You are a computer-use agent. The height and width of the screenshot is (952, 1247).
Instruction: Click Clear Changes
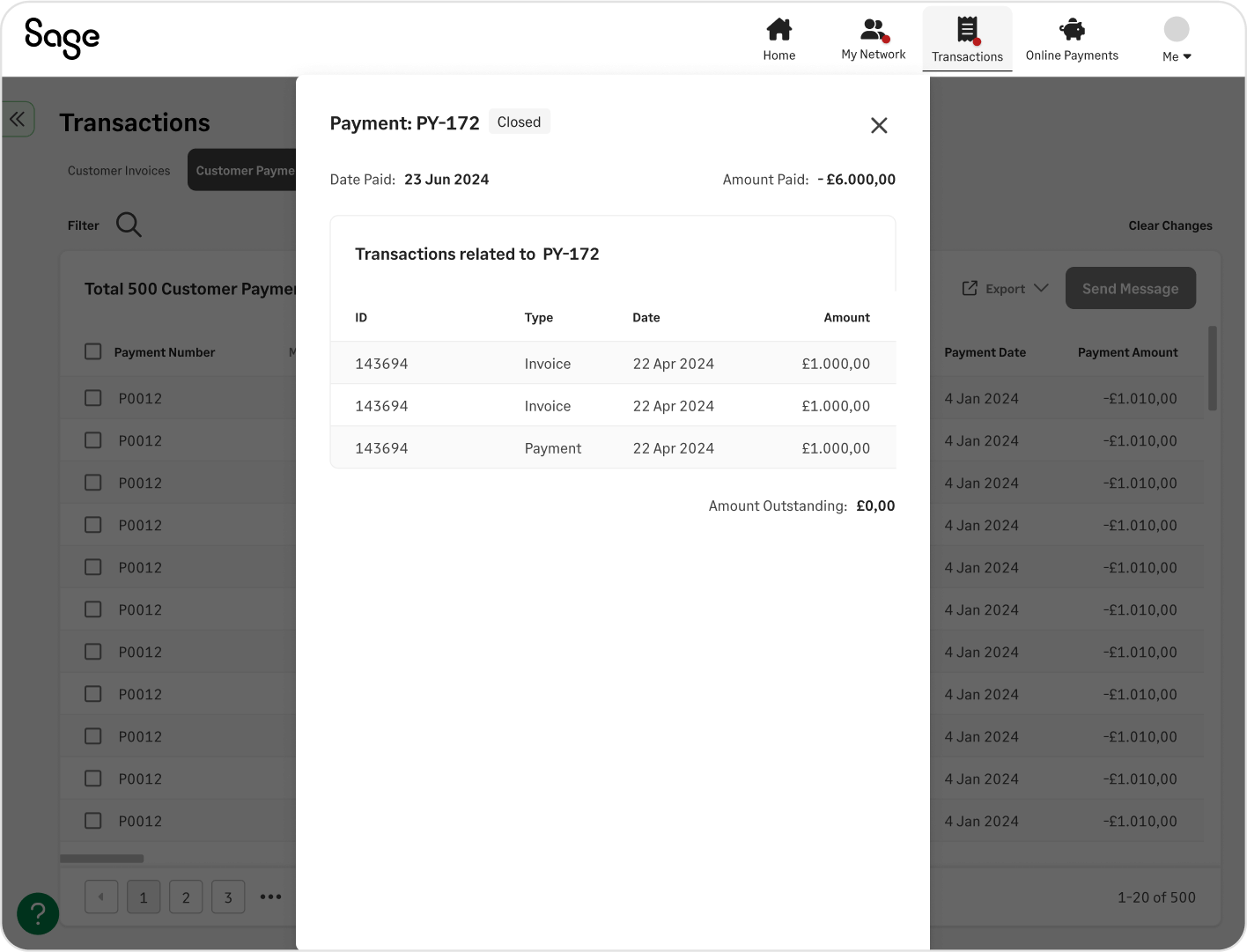click(1170, 225)
